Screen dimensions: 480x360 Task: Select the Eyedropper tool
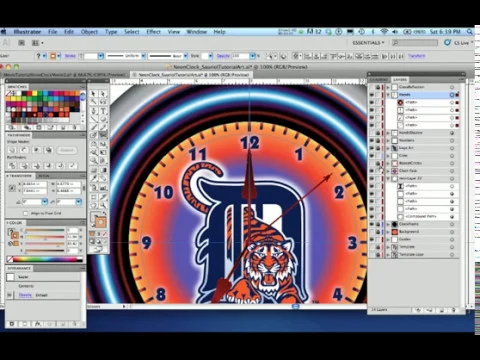point(94,179)
